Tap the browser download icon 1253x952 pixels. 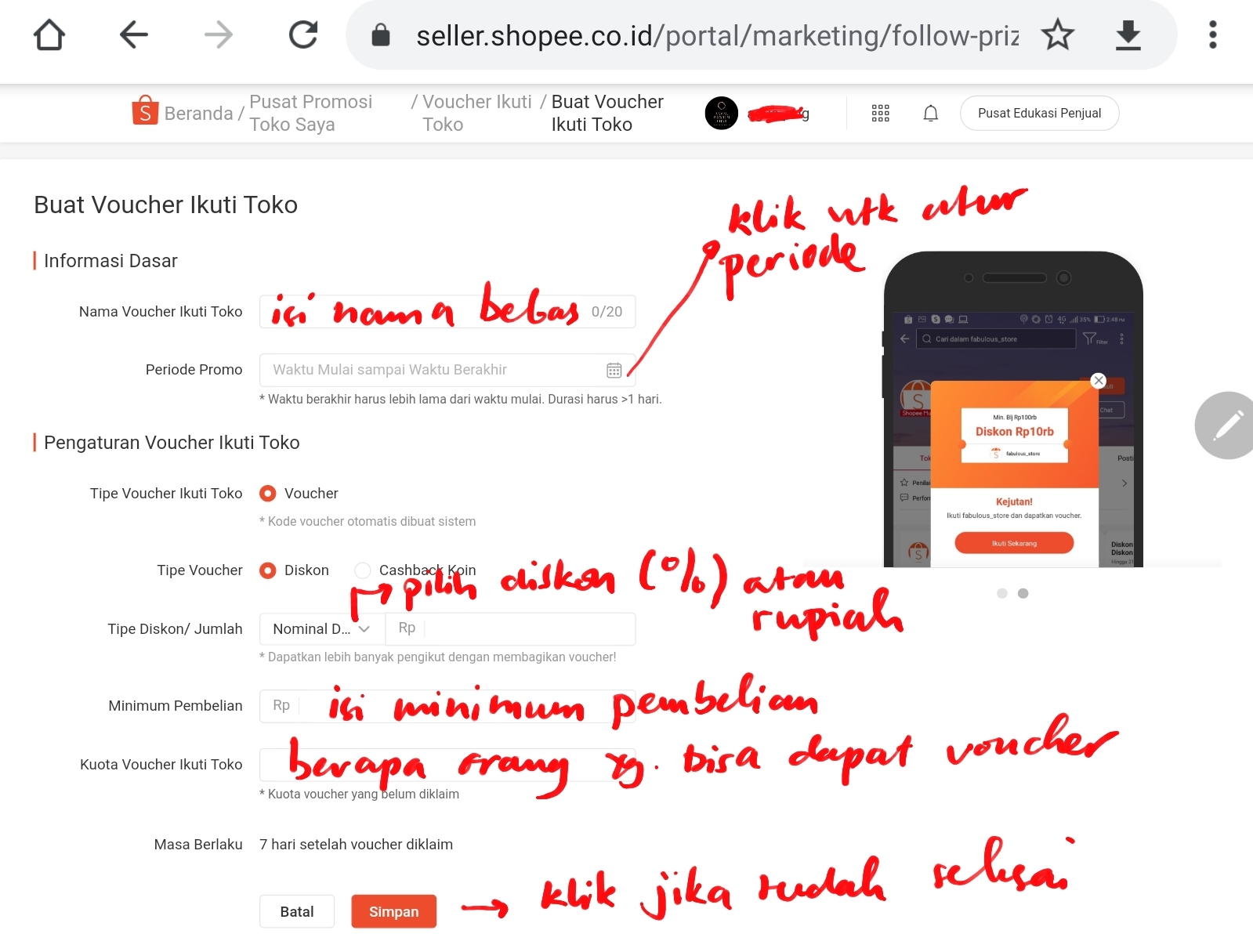point(1128,35)
